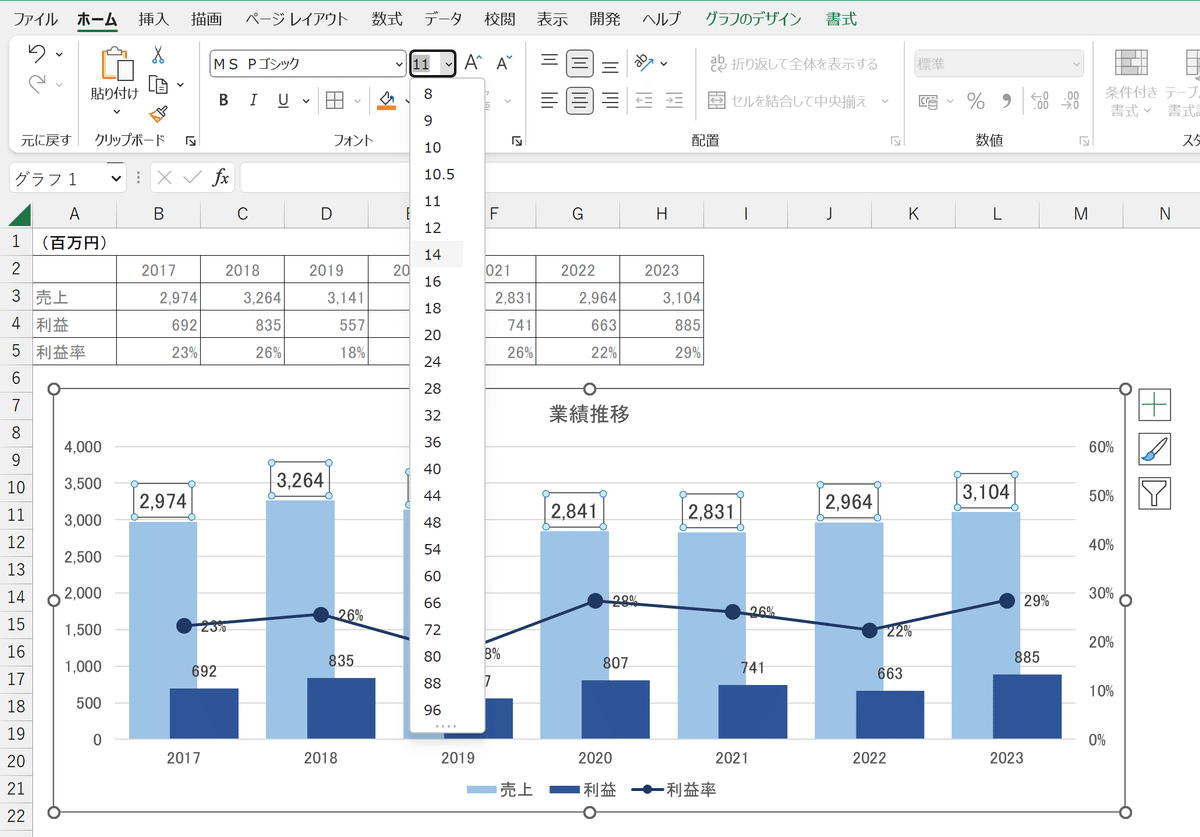1200x837 pixels.
Task: Expand the Name Box dropdown arrow
Action: coord(118,178)
